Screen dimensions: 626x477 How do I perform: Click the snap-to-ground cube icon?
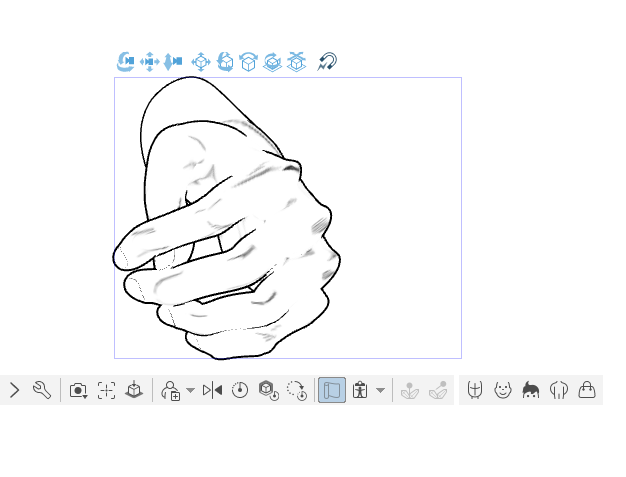[x=296, y=62]
